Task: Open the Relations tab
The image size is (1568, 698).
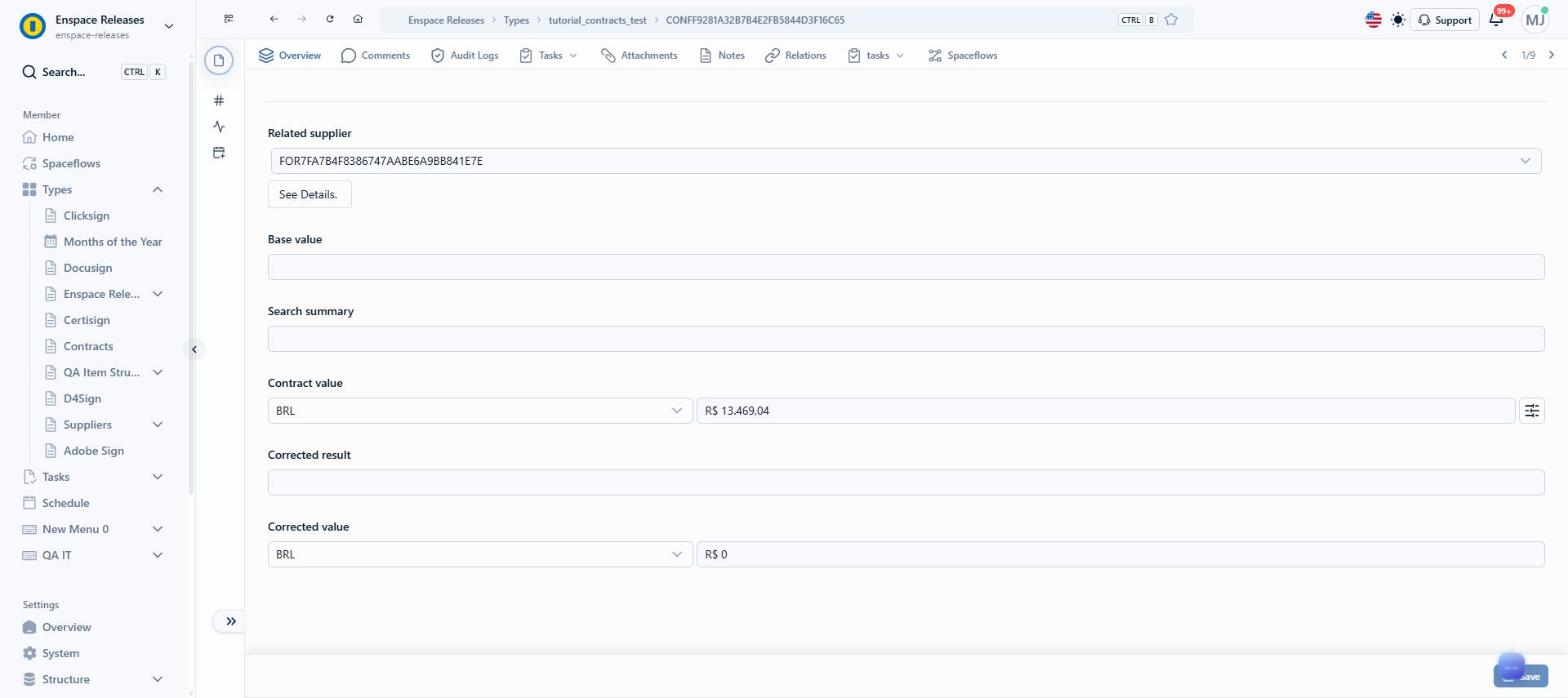Action: (795, 55)
